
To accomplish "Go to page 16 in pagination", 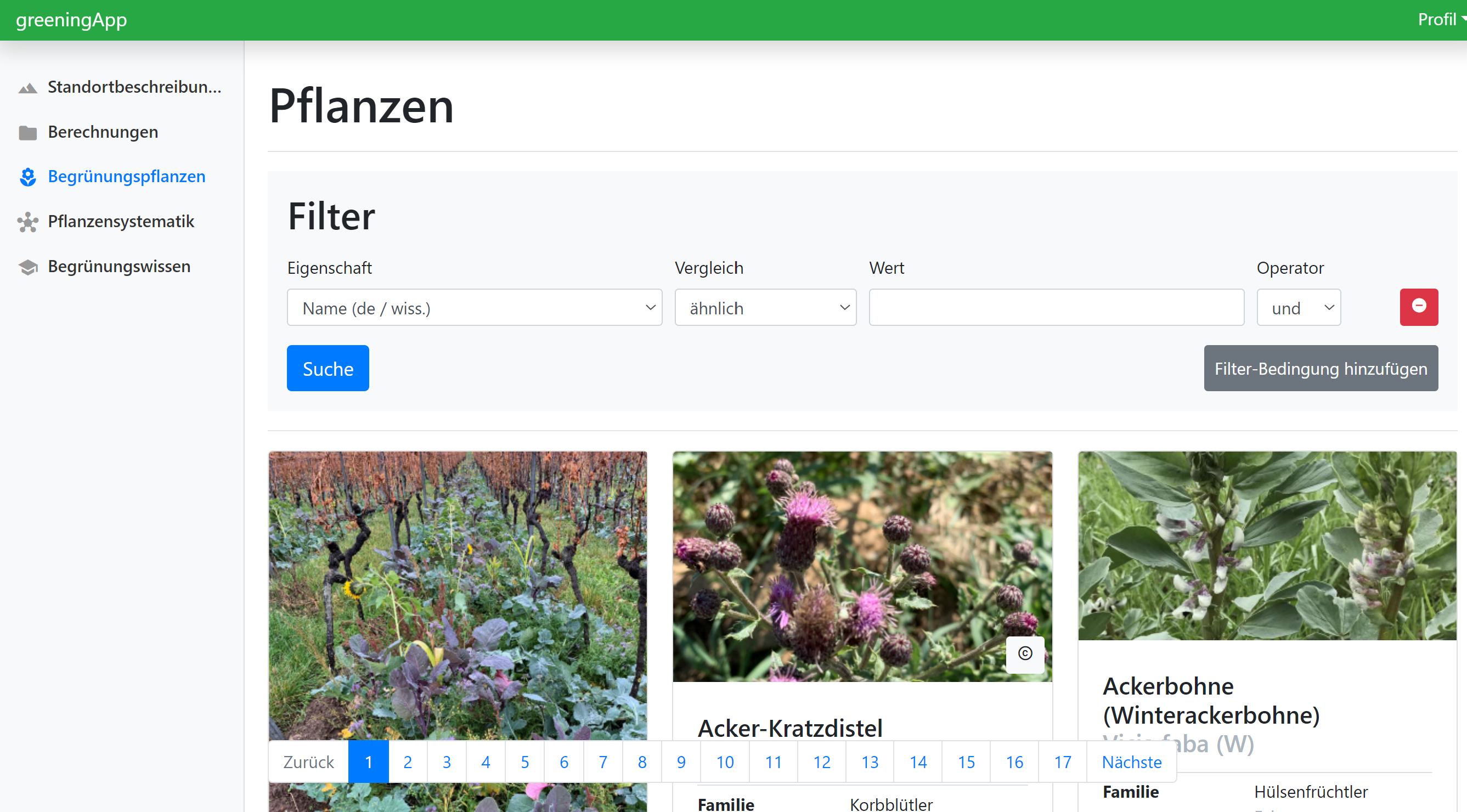I will pyautogui.click(x=1014, y=762).
